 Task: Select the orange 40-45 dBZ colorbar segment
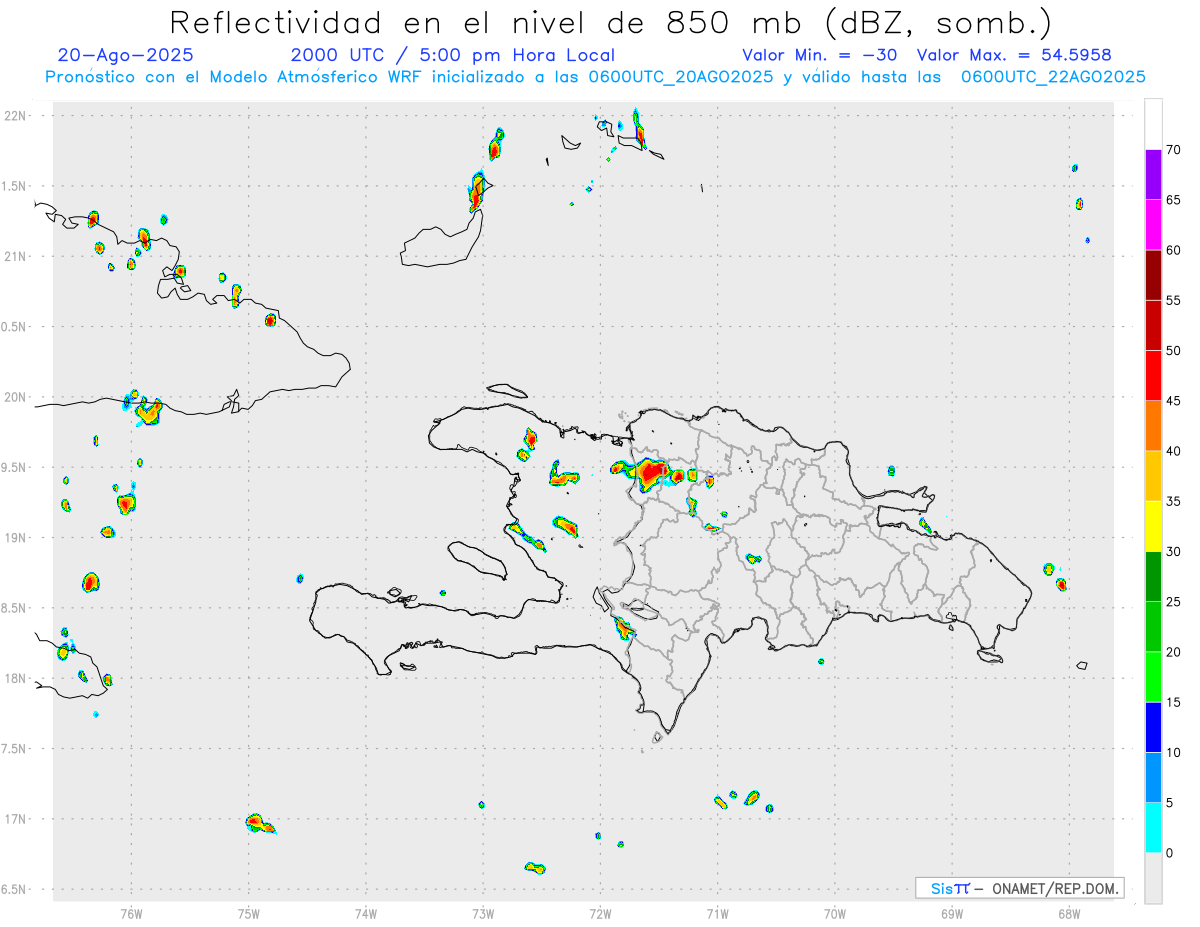[1153, 425]
